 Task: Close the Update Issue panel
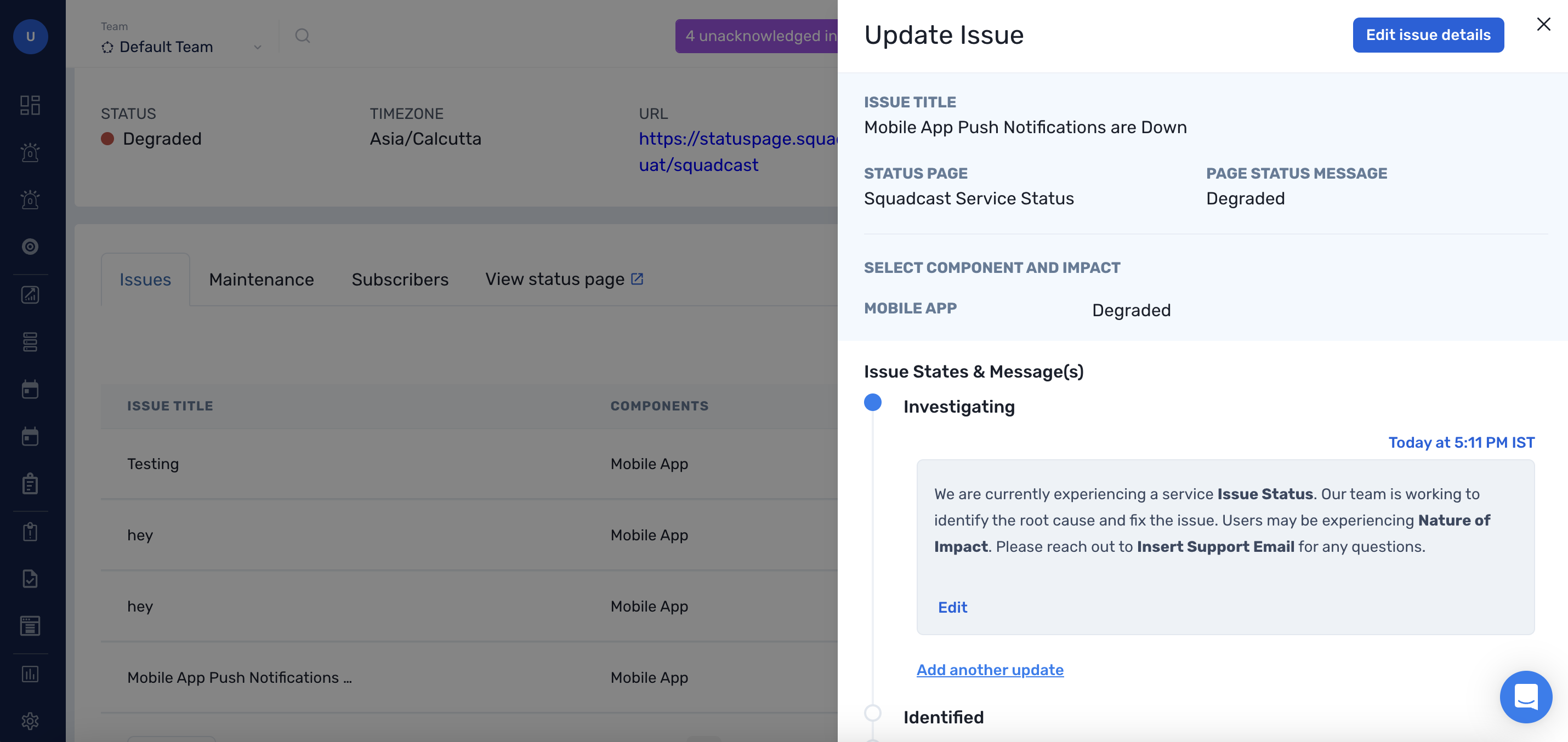pyautogui.click(x=1543, y=24)
